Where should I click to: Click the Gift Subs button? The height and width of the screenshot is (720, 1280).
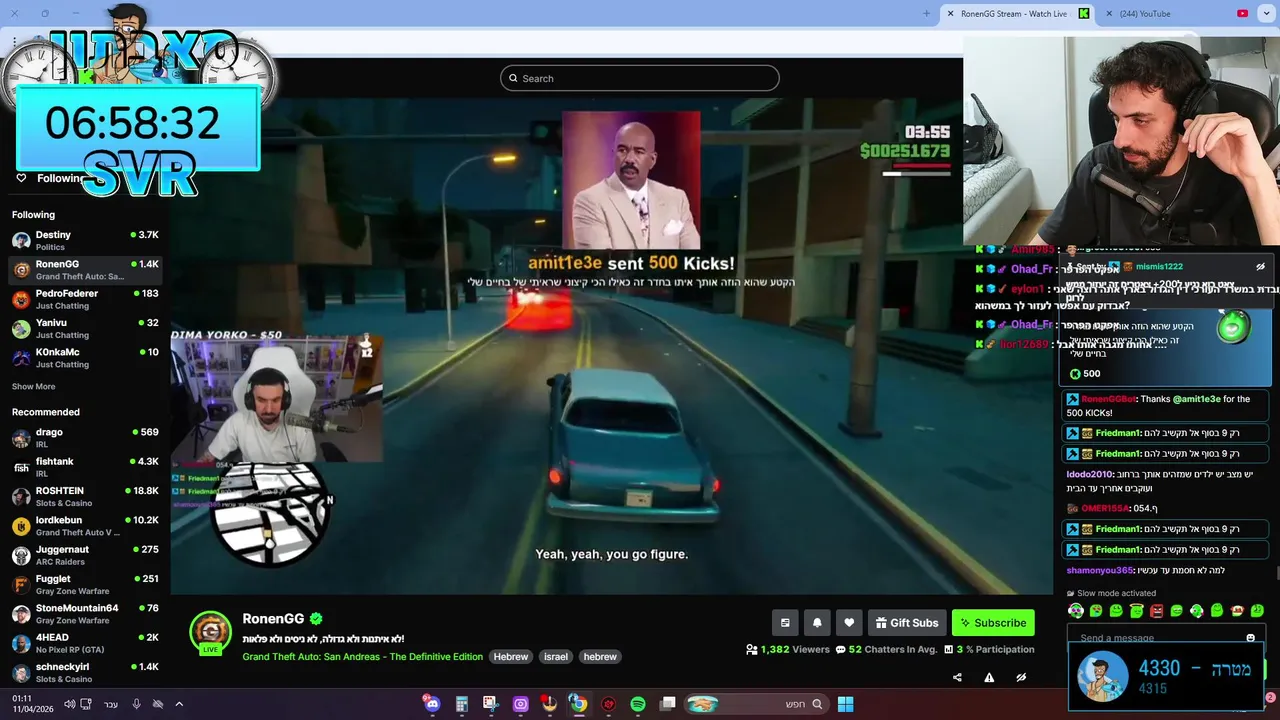click(x=907, y=623)
